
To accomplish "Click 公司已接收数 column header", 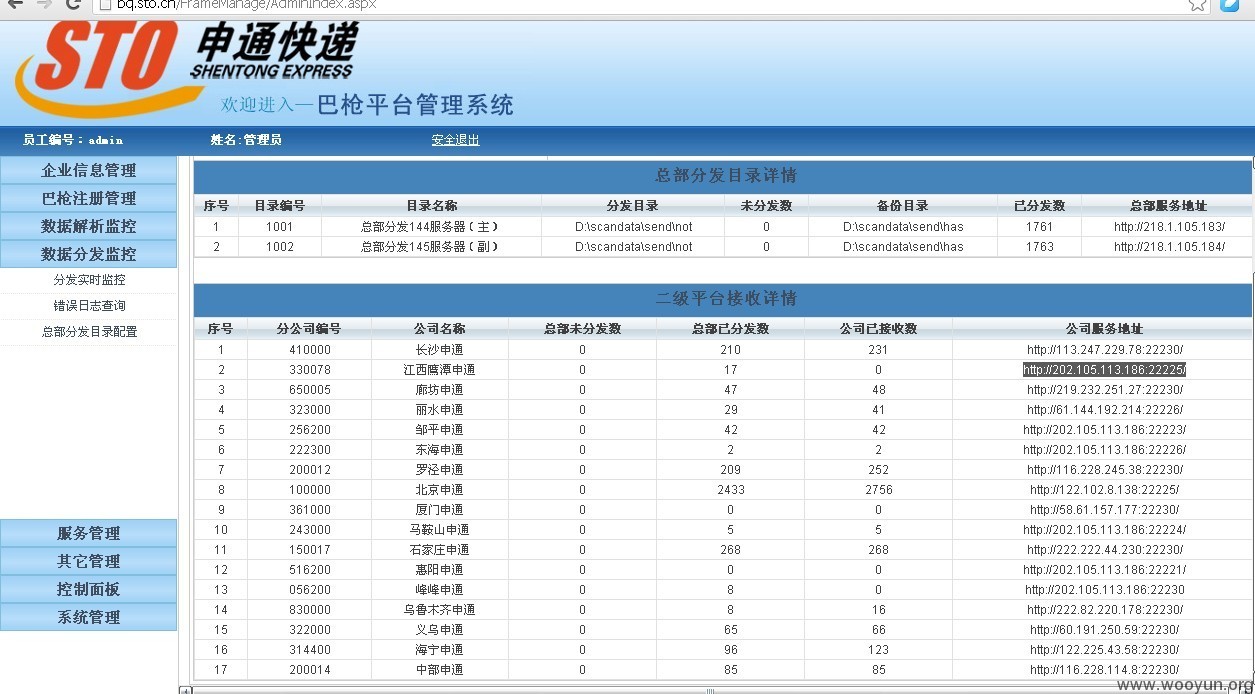I will tap(878, 329).
